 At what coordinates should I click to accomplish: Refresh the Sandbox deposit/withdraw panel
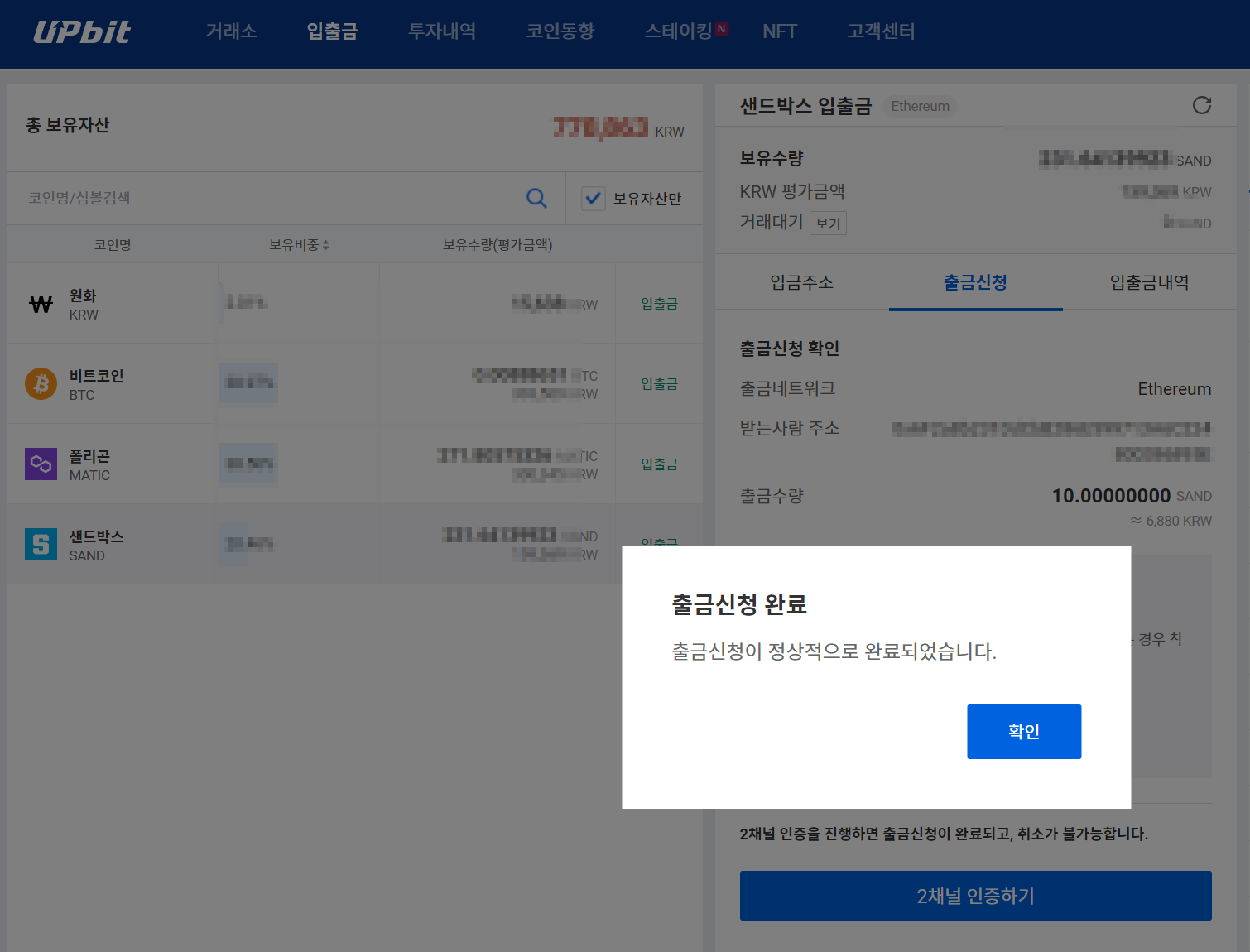click(1202, 105)
